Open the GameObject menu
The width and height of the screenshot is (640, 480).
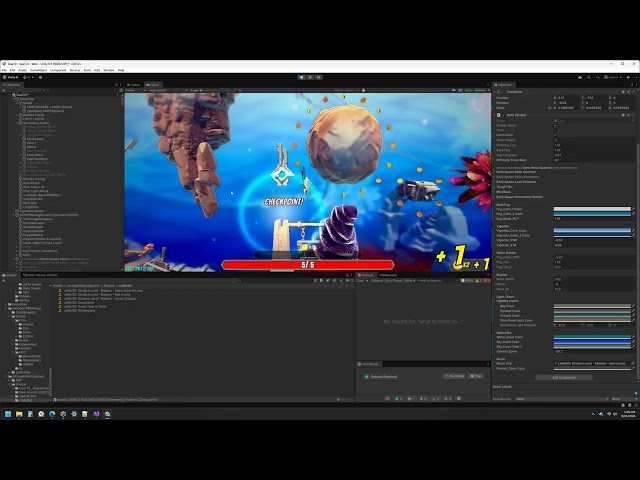click(x=38, y=70)
